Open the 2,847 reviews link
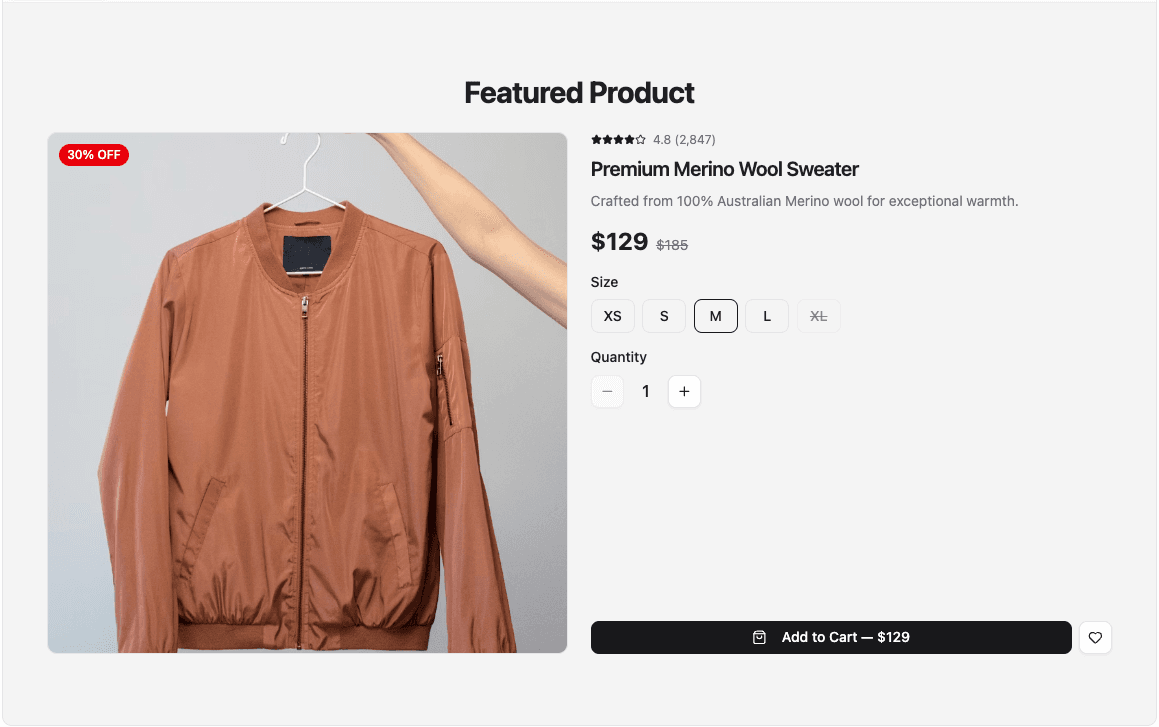Image resolution: width=1159 pixels, height=727 pixels. (696, 139)
